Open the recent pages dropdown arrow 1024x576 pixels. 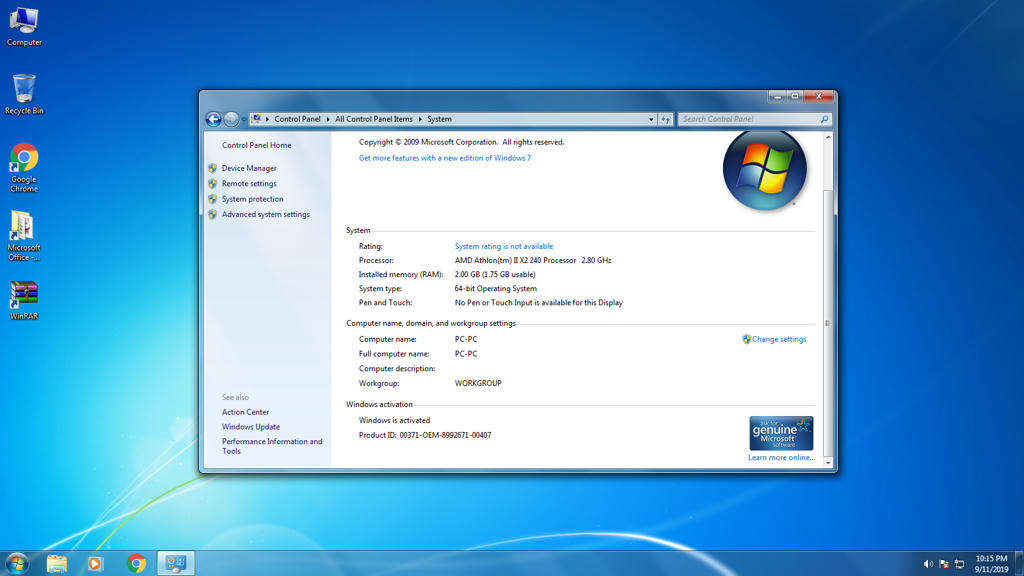pos(244,120)
